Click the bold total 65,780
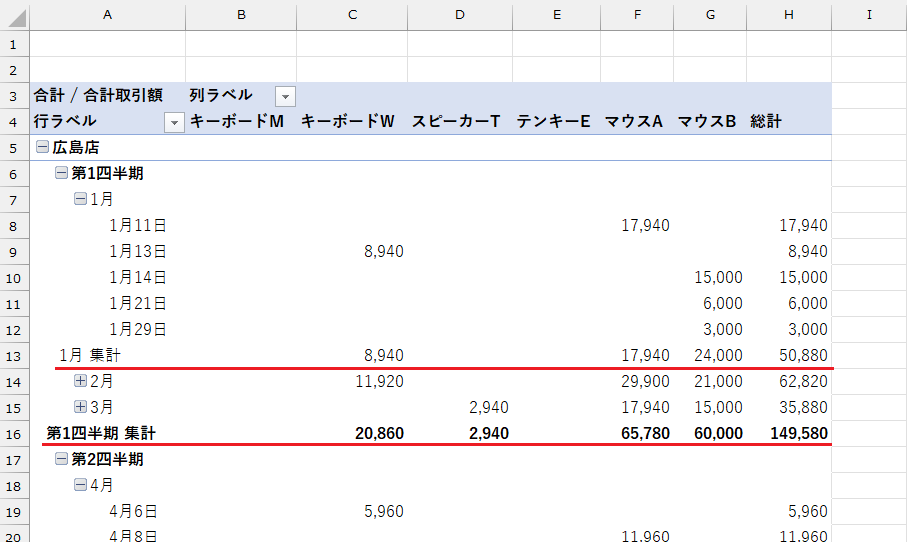This screenshot has width=907, height=542. tap(646, 433)
